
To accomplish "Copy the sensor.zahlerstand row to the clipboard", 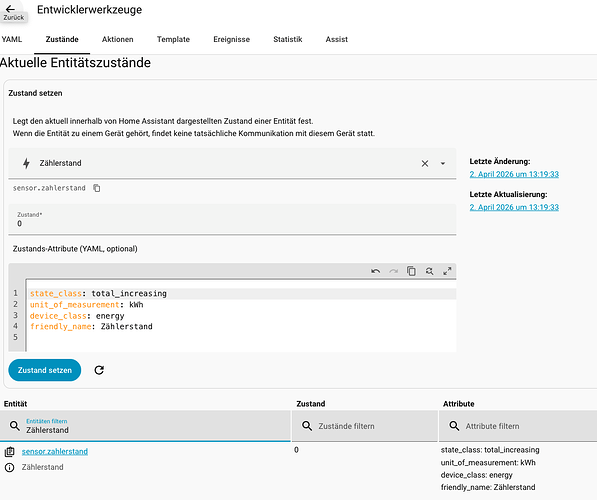I will point(10,452).
